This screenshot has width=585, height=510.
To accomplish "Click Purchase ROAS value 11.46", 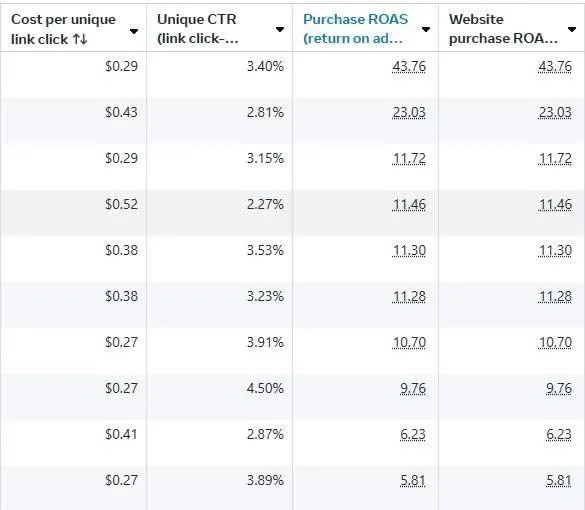I will (409, 204).
